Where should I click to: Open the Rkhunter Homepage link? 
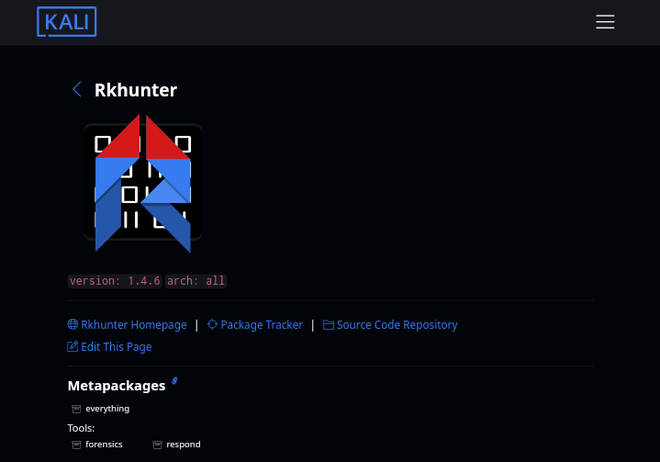click(133, 325)
